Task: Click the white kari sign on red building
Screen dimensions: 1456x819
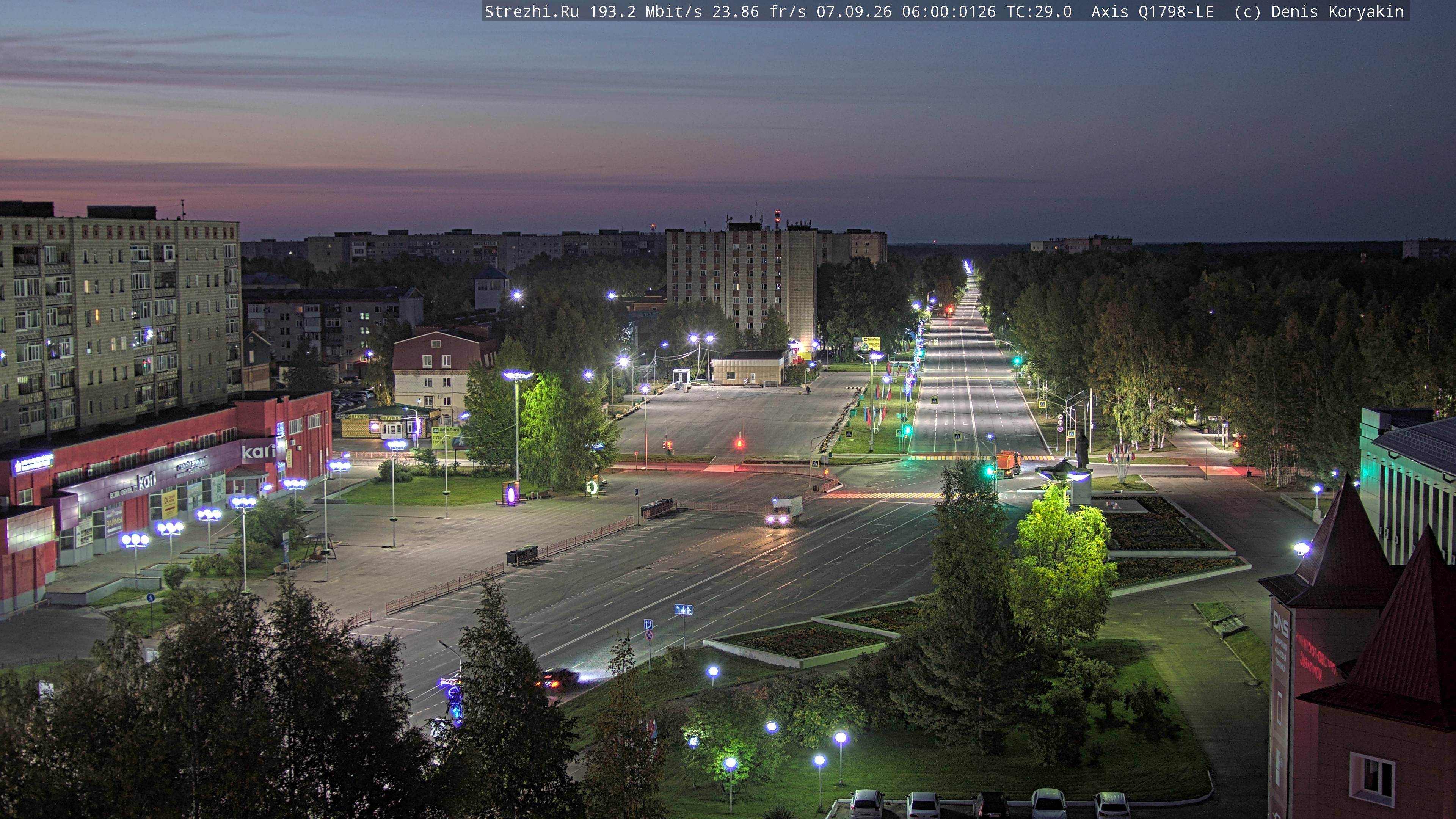Action: pyautogui.click(x=257, y=451)
